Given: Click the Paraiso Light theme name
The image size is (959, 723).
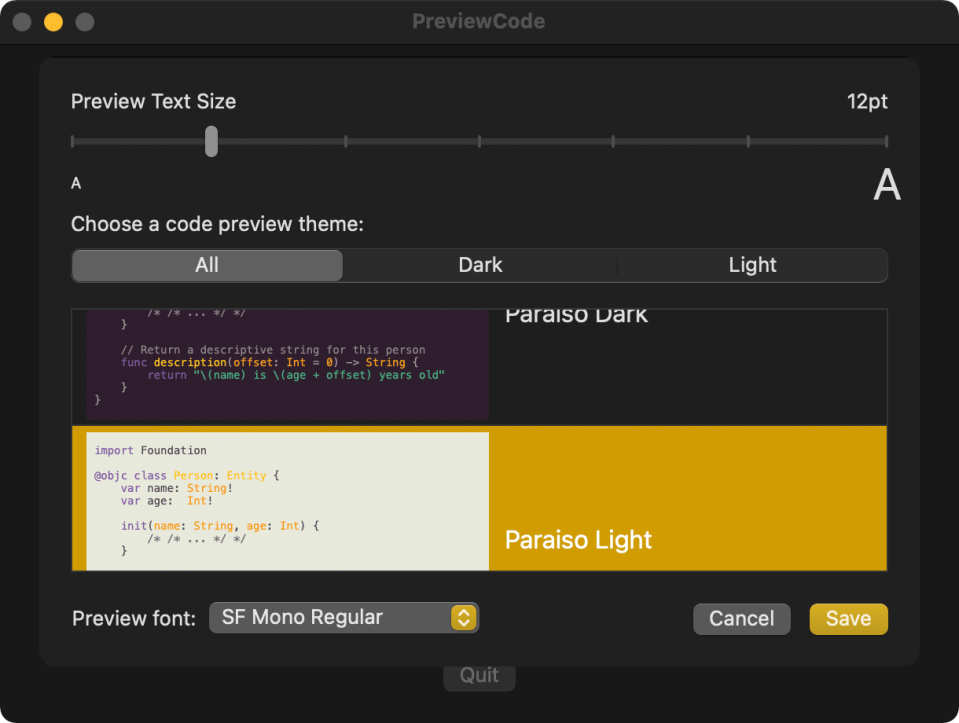Looking at the screenshot, I should click(578, 540).
